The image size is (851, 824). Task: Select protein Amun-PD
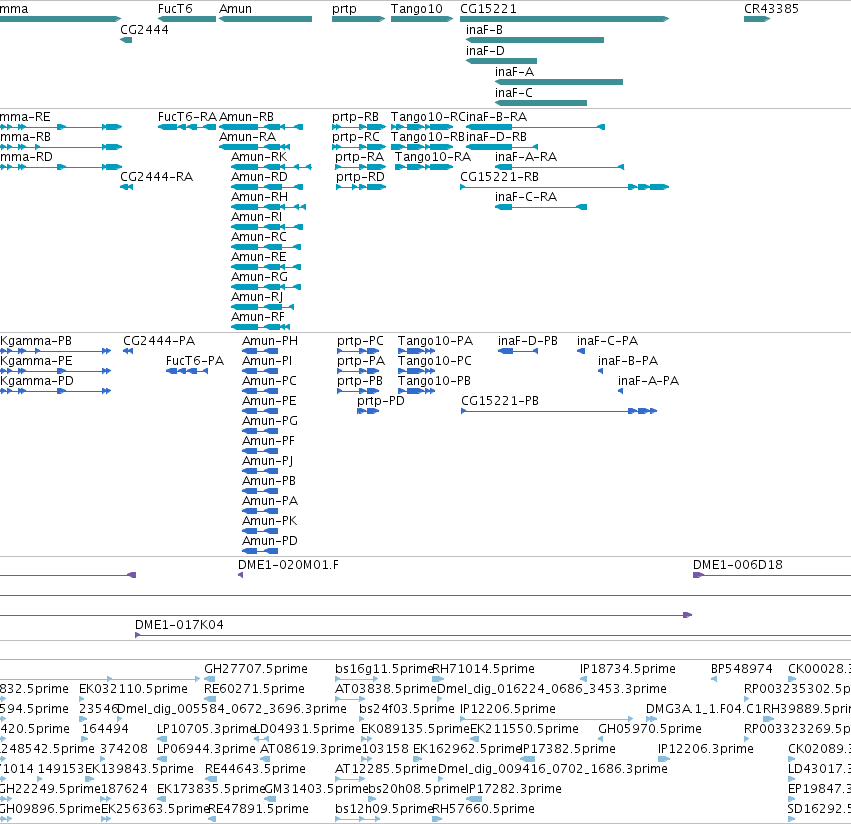[260, 550]
